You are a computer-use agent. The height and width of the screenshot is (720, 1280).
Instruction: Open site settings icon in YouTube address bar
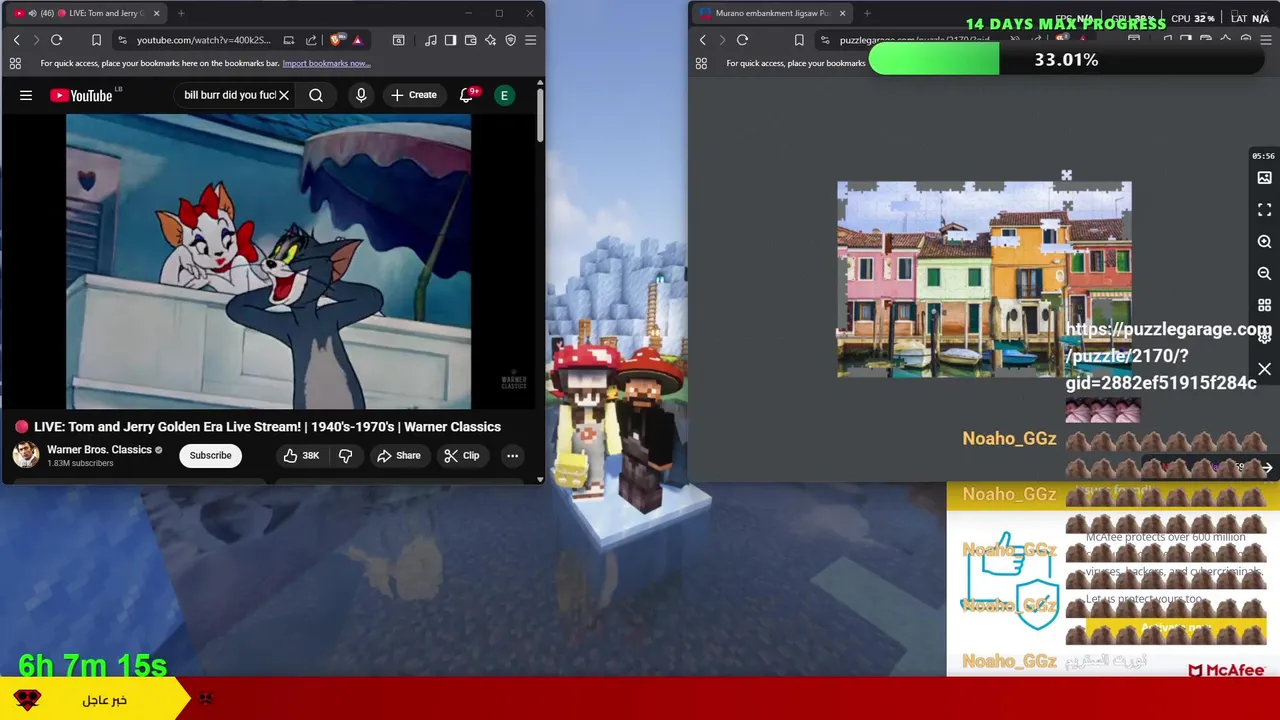pyautogui.click(x=122, y=40)
